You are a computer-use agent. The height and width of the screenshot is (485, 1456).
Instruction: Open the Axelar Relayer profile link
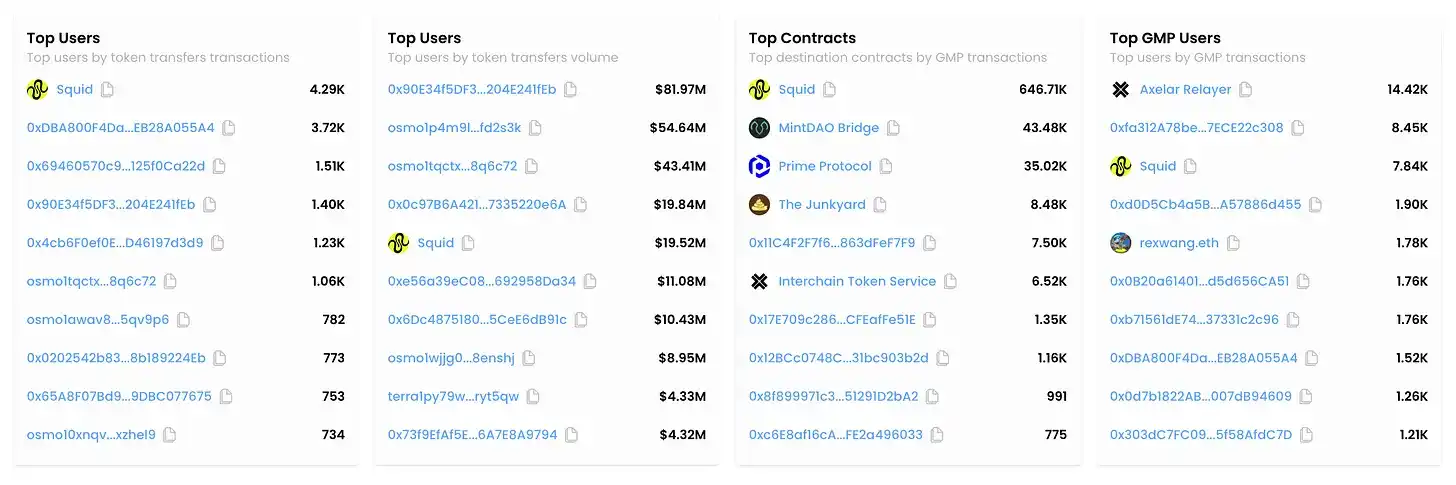(1185, 89)
